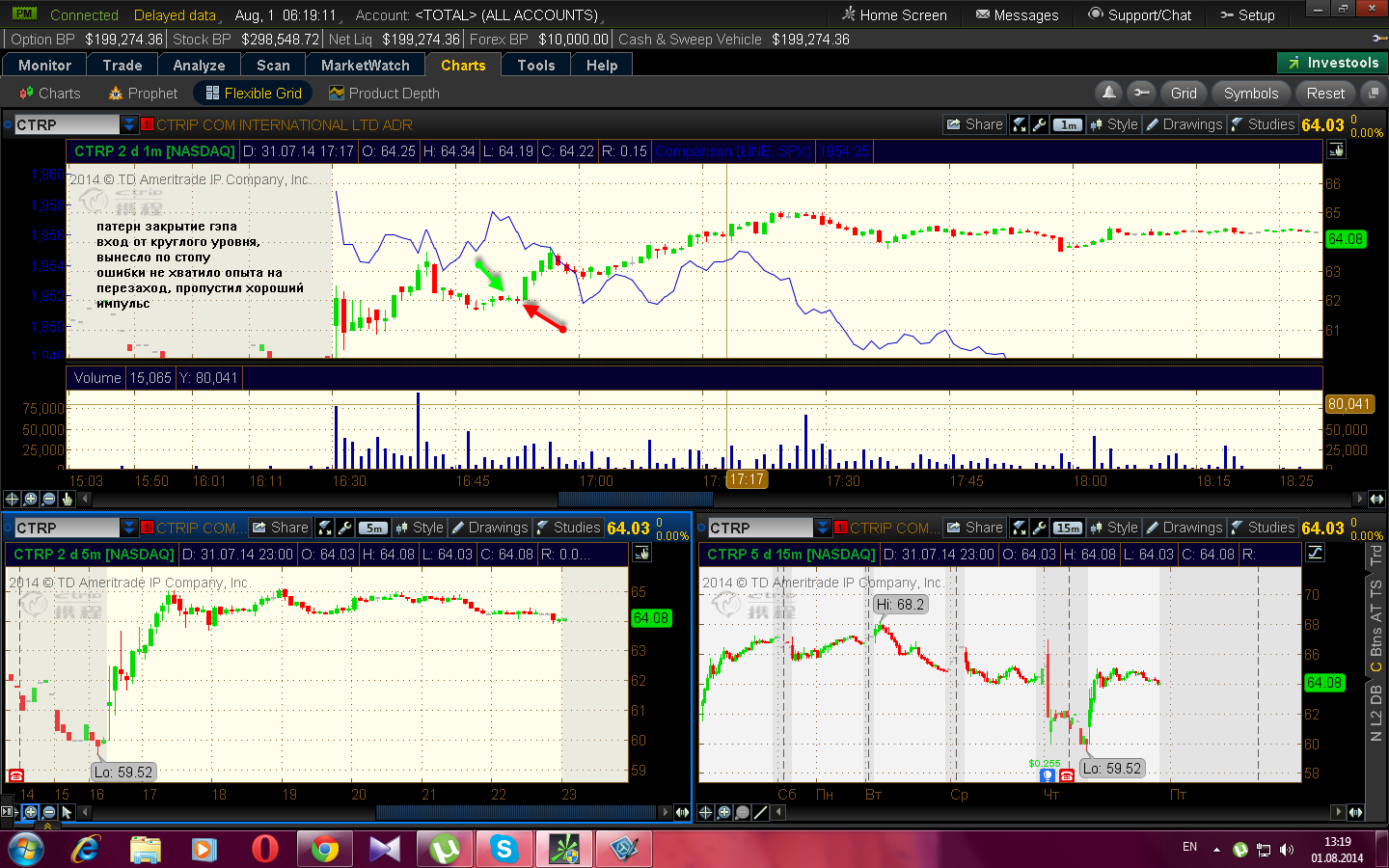Click red phone marker on 5m chart
Screen dimensions: 1389x868
[15, 775]
